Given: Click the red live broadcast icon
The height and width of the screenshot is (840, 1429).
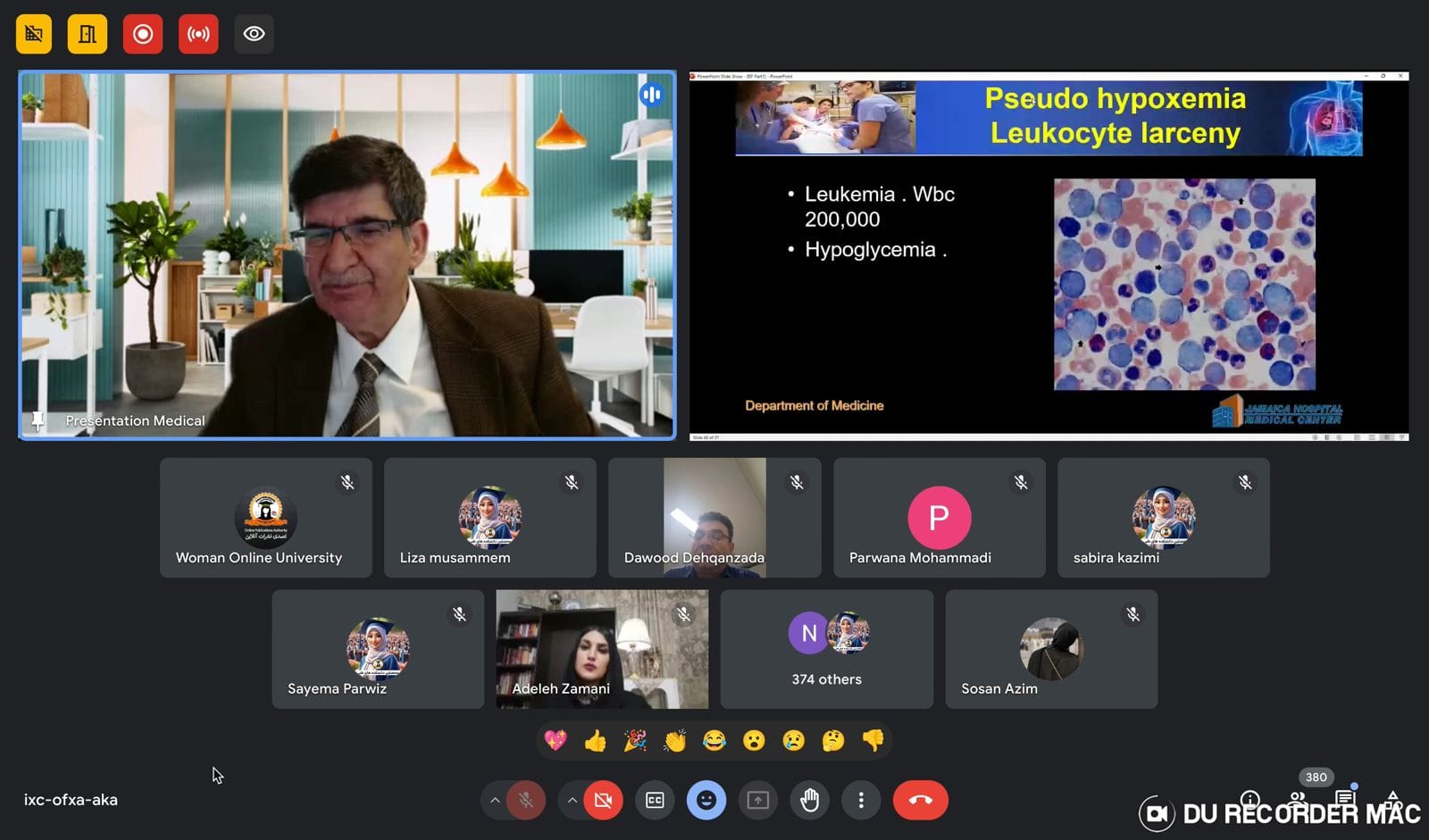Looking at the screenshot, I should click(198, 34).
